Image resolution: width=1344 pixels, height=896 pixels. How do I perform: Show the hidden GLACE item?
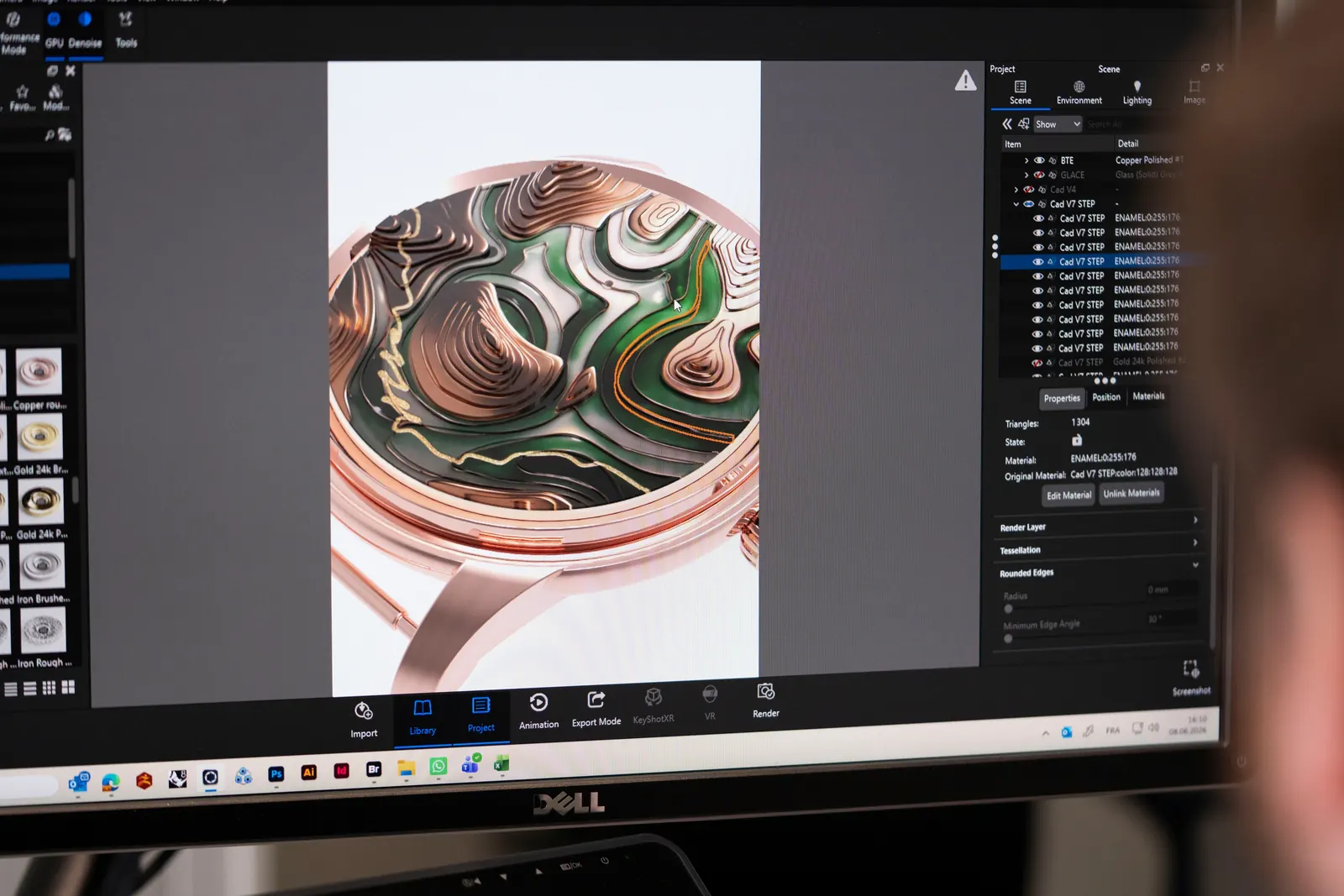coord(1039,175)
